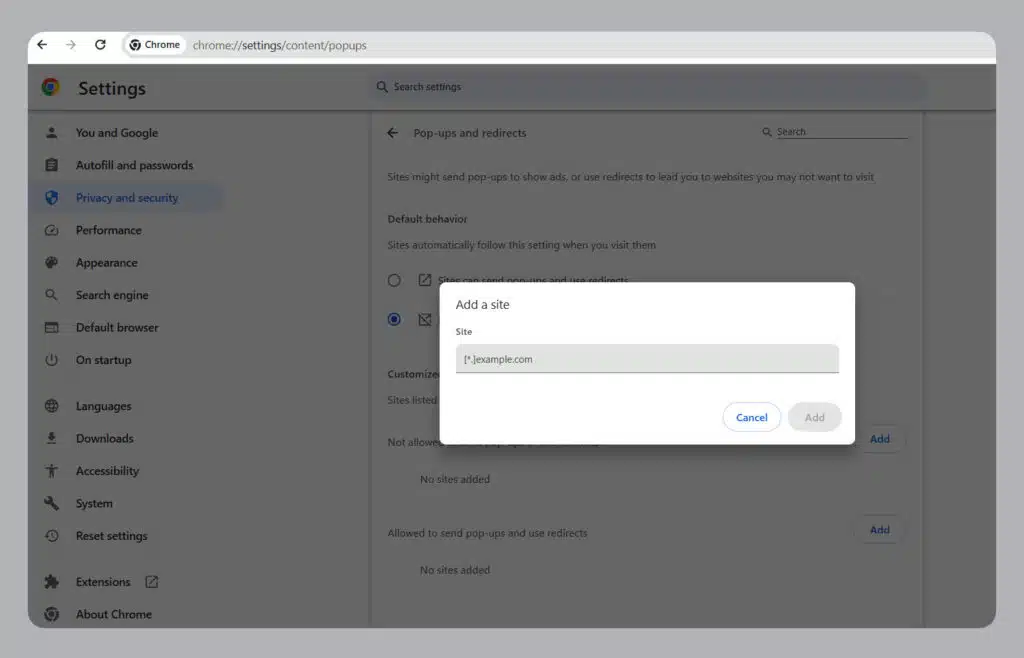This screenshot has height=658, width=1024.
Task: Open You and Google section
Action: [117, 133]
